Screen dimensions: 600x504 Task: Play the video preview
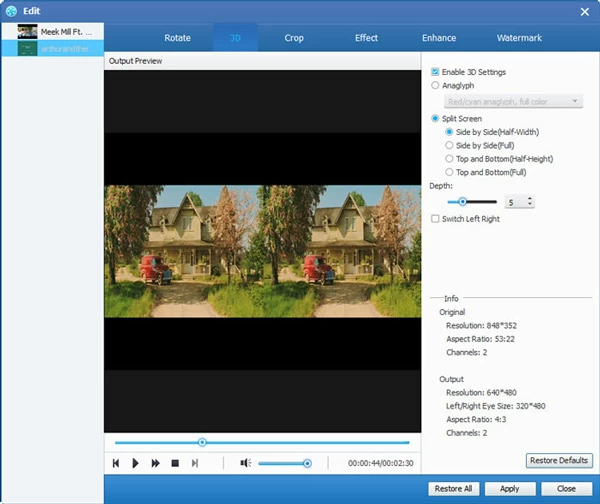[136, 463]
